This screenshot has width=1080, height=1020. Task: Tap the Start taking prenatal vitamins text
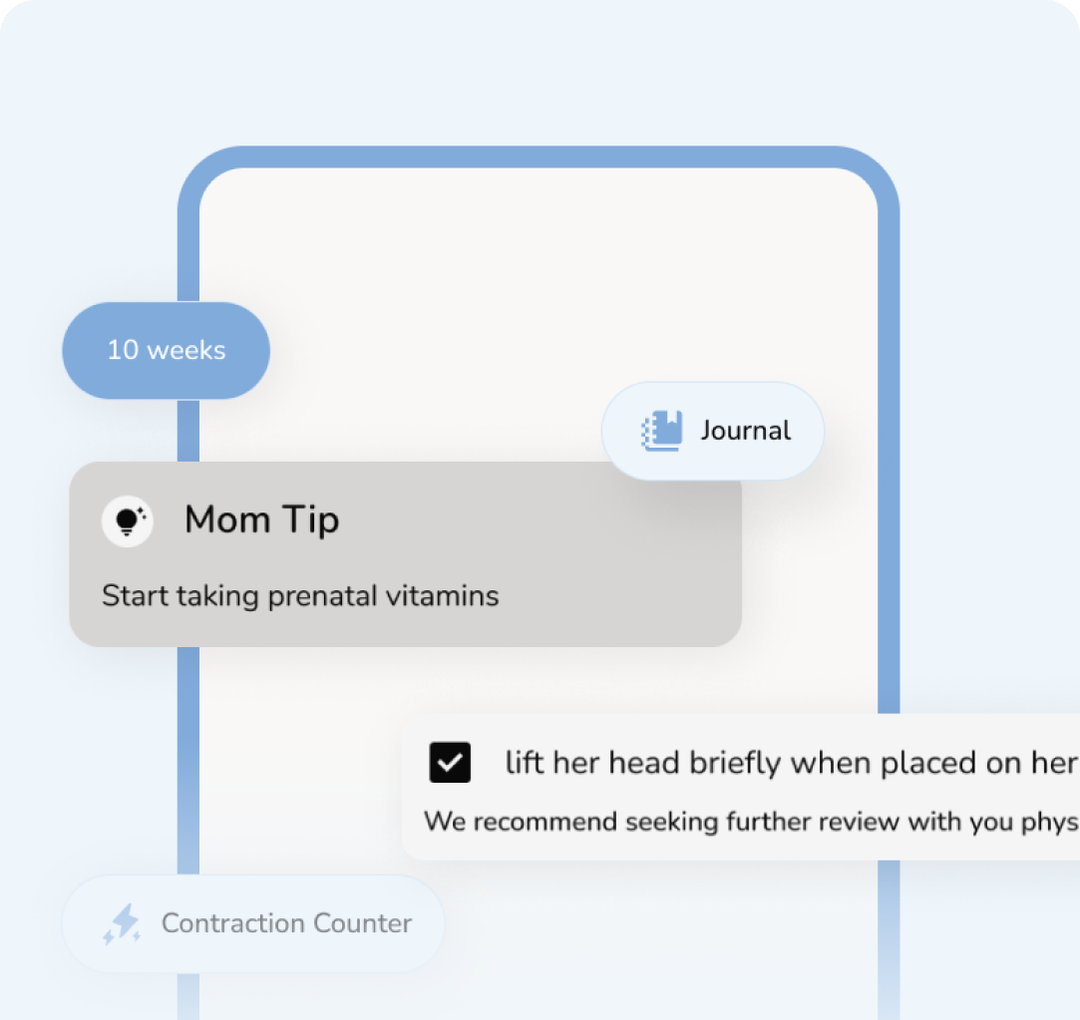click(300, 596)
